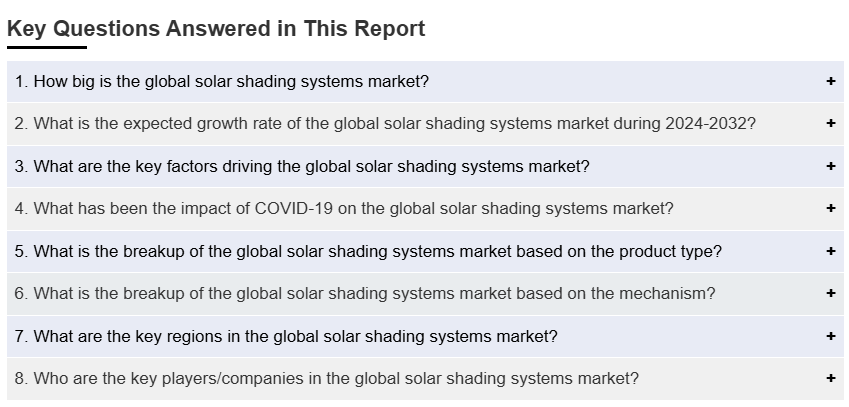Expand 'How big is the global solar shading systems market?'
849x407 pixels.
point(231,81)
